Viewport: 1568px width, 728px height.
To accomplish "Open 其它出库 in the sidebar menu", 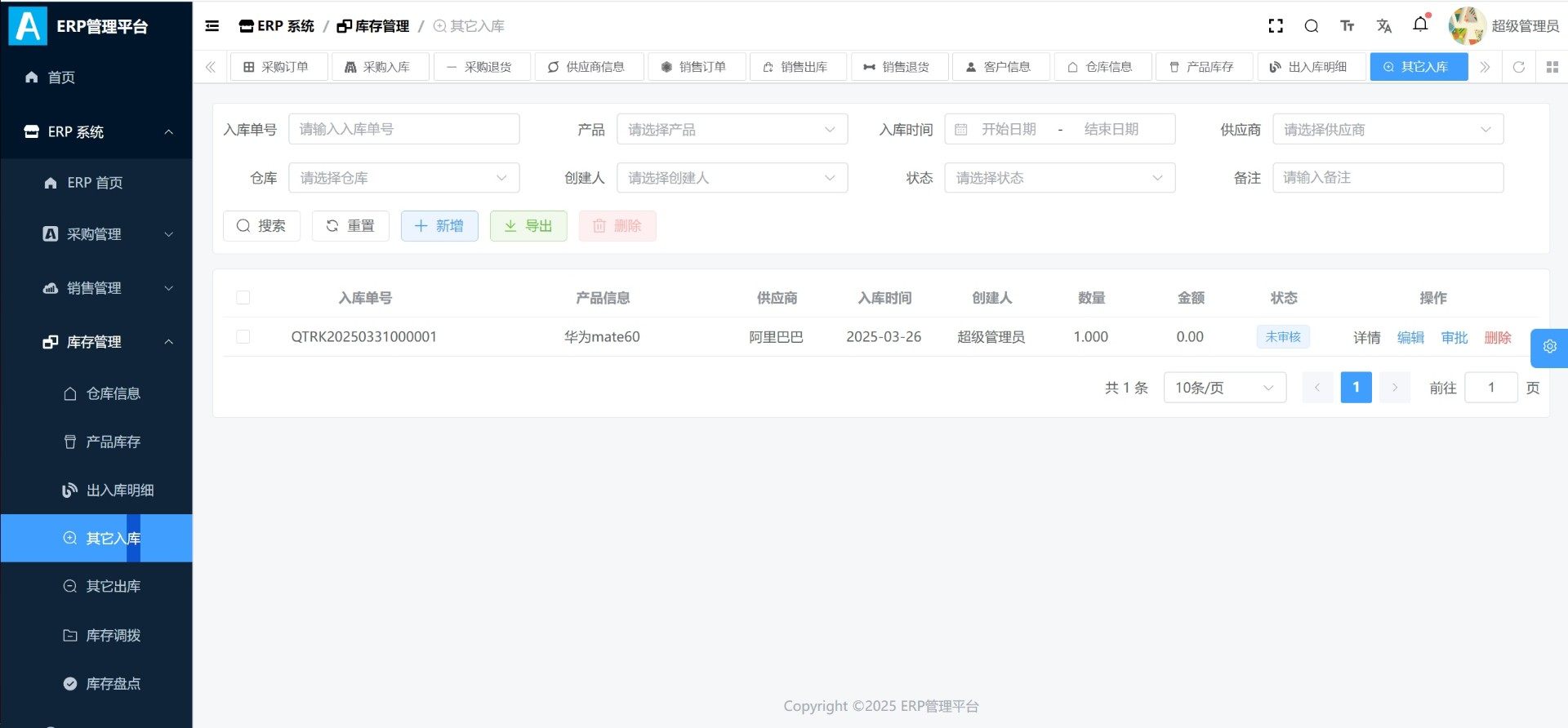I will click(x=113, y=586).
